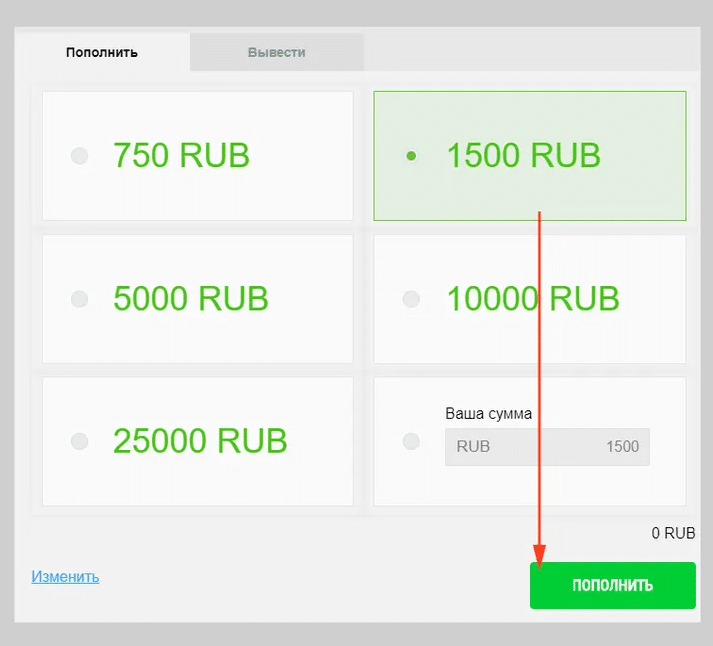713x646 pixels.
Task: Click the 25000 RUB amount text
Action: click(200, 441)
